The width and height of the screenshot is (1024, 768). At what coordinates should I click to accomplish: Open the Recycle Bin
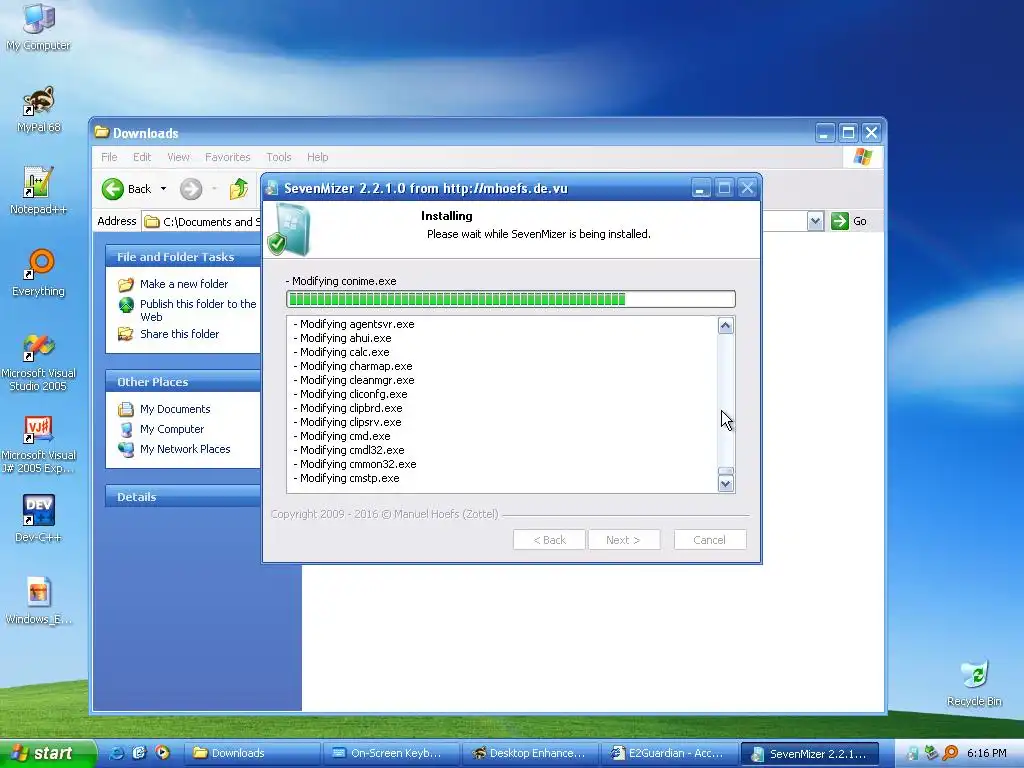coord(974,683)
